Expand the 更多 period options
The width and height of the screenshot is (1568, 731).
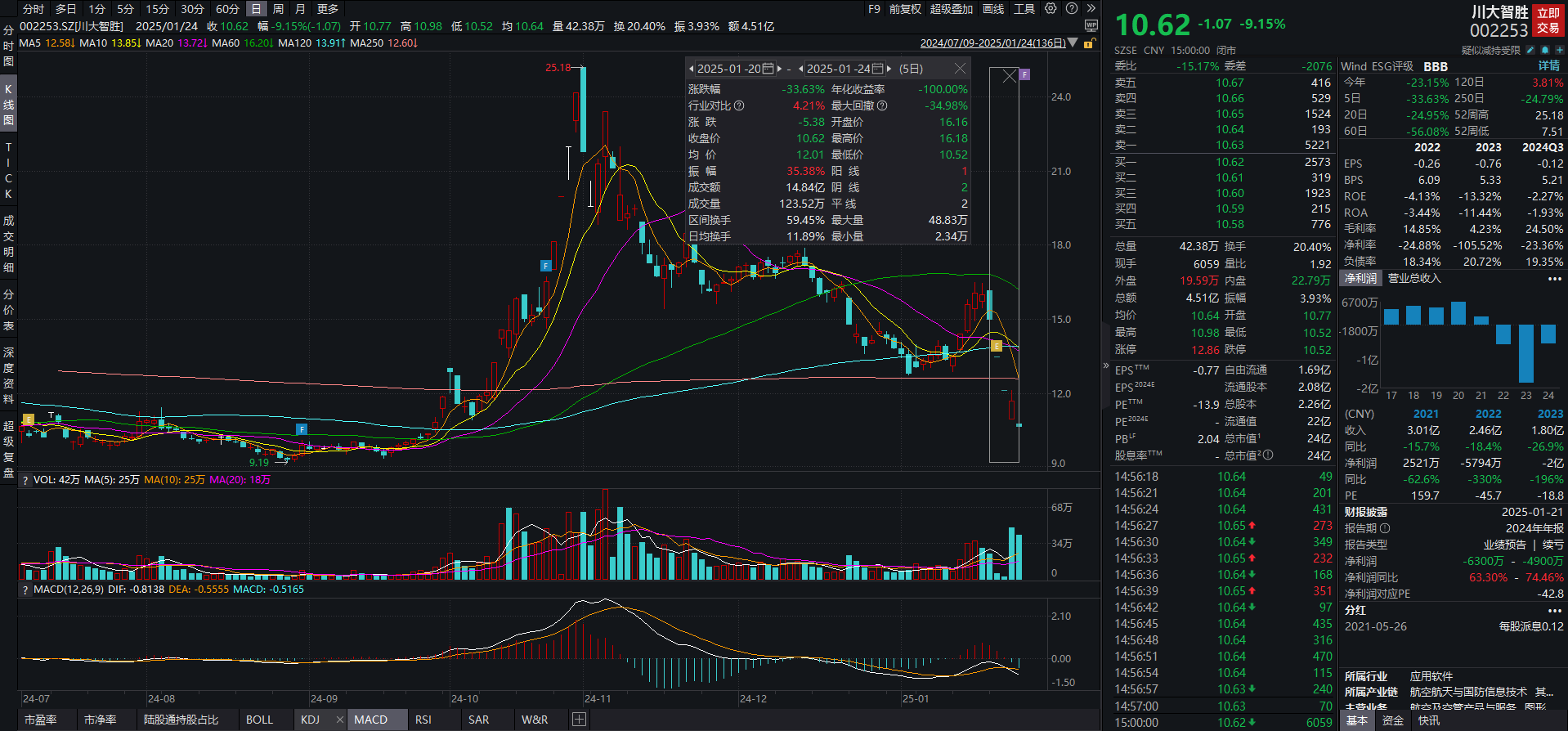tap(328, 9)
